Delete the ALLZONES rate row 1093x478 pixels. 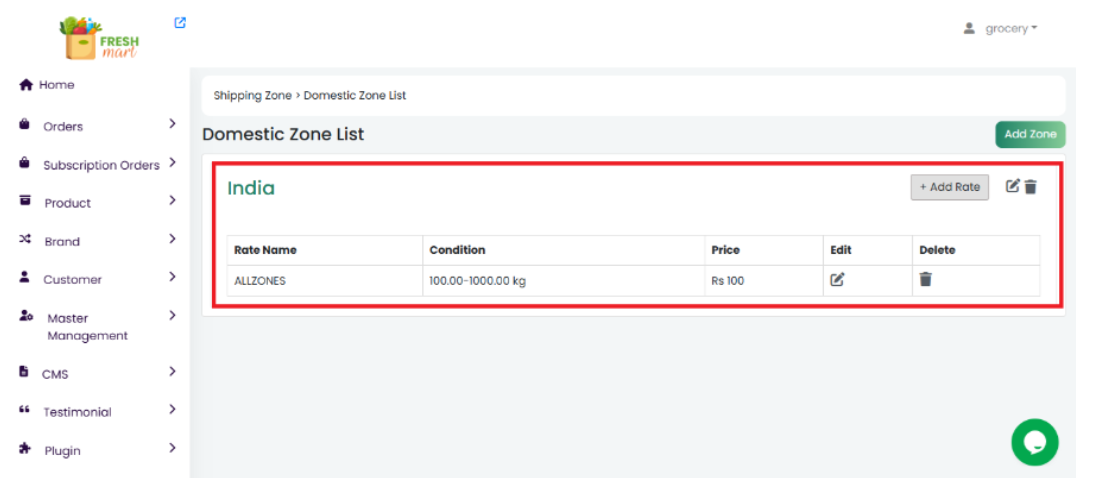tap(925, 280)
